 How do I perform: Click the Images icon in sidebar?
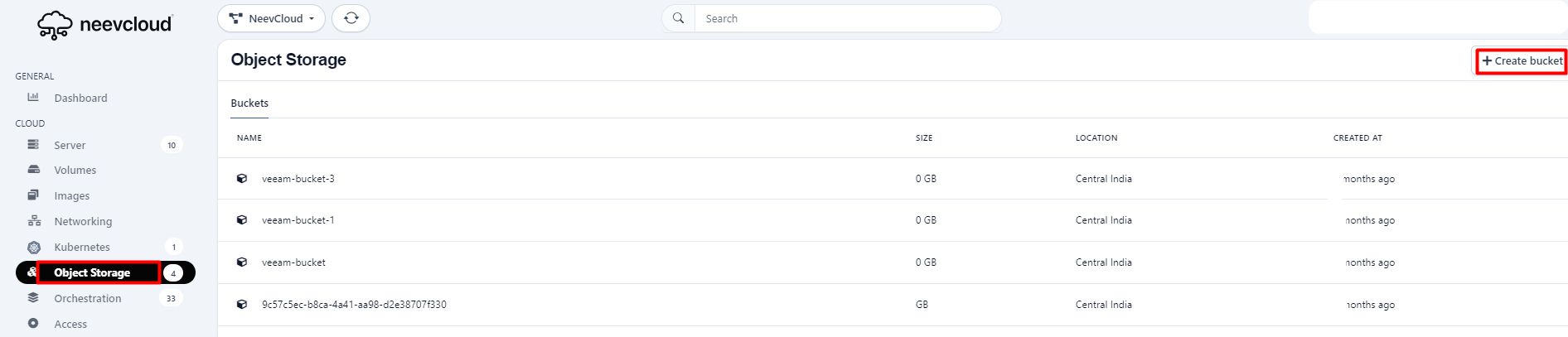[33, 195]
